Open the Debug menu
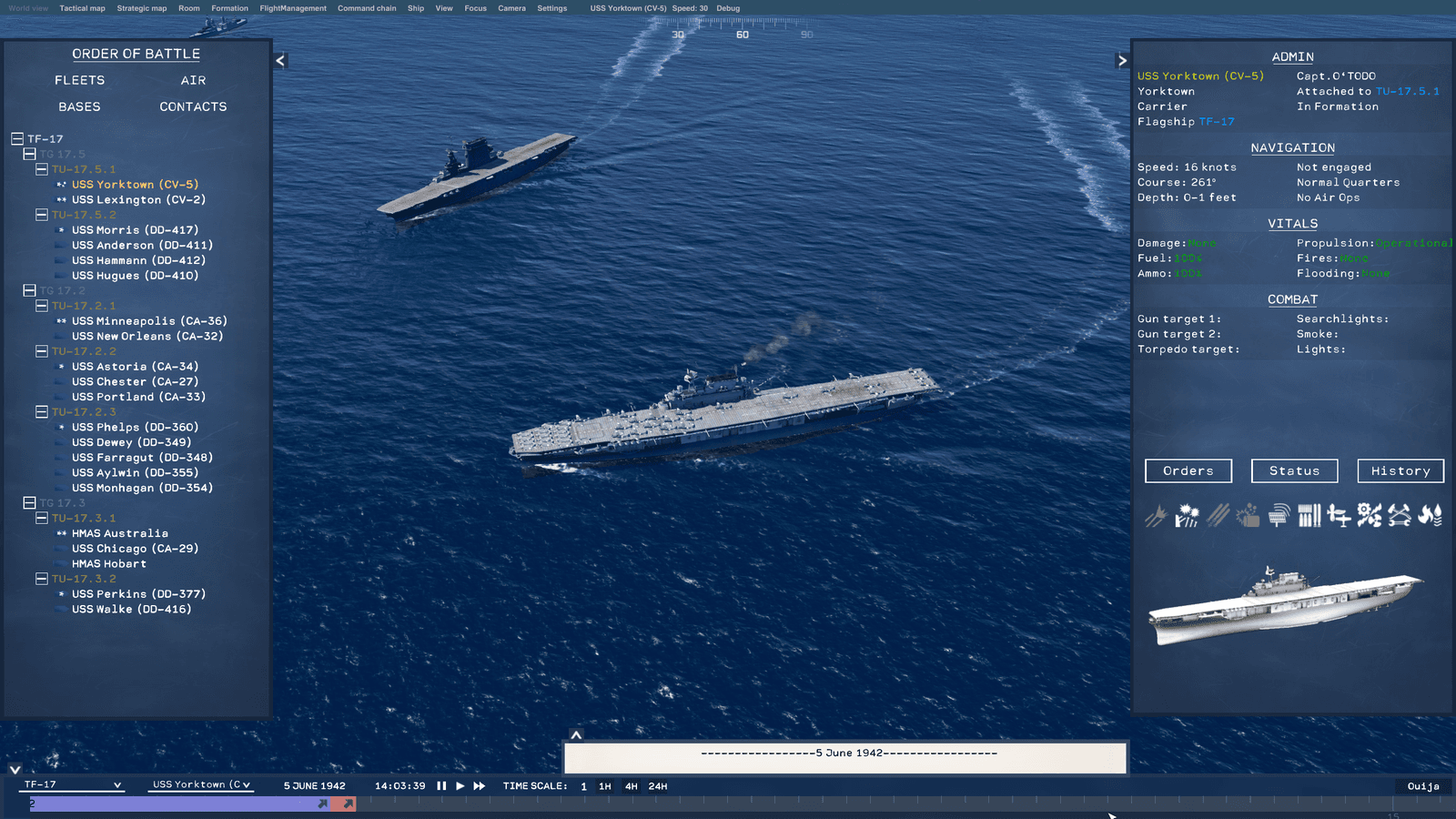This screenshot has width=1456, height=819. tap(728, 8)
